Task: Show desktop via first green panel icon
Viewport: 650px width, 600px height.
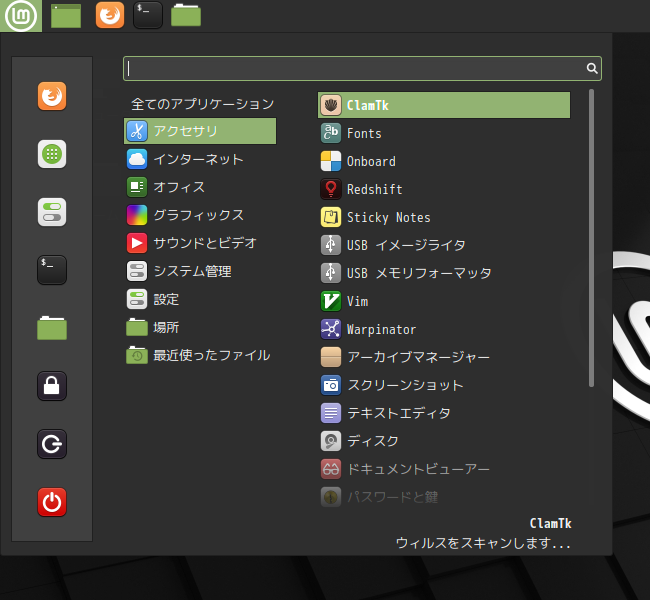Action: (x=66, y=16)
